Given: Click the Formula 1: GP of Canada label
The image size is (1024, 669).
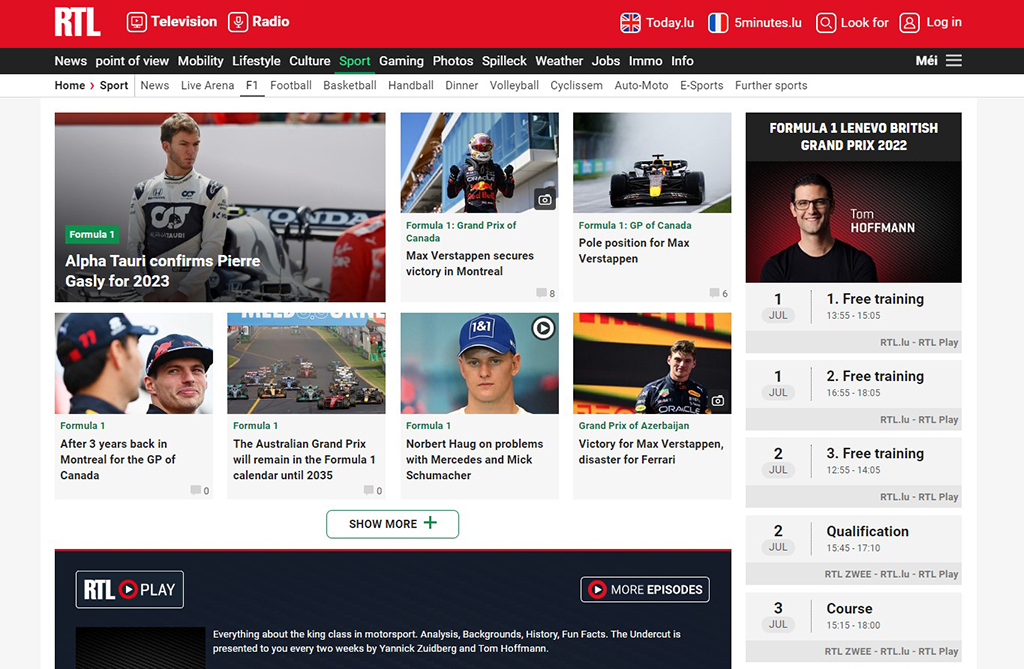Looking at the screenshot, I should (x=635, y=225).
